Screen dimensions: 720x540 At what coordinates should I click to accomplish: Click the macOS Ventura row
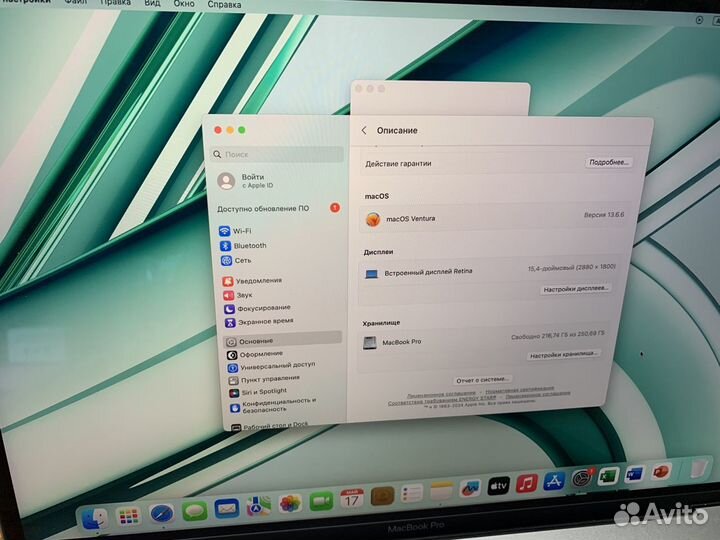tap(496, 218)
